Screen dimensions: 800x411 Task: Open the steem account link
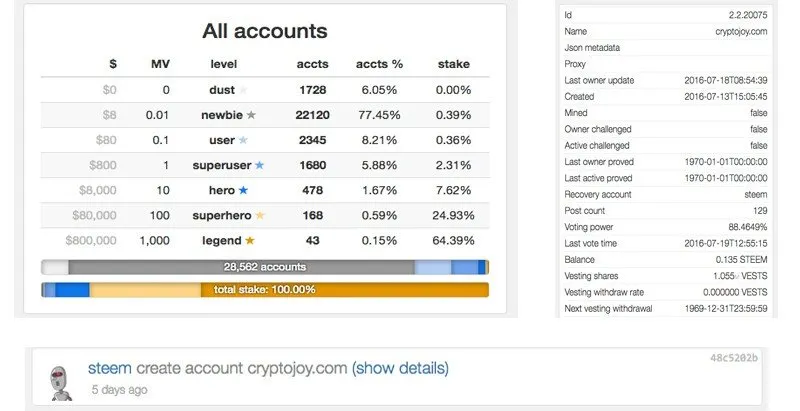(x=110, y=368)
